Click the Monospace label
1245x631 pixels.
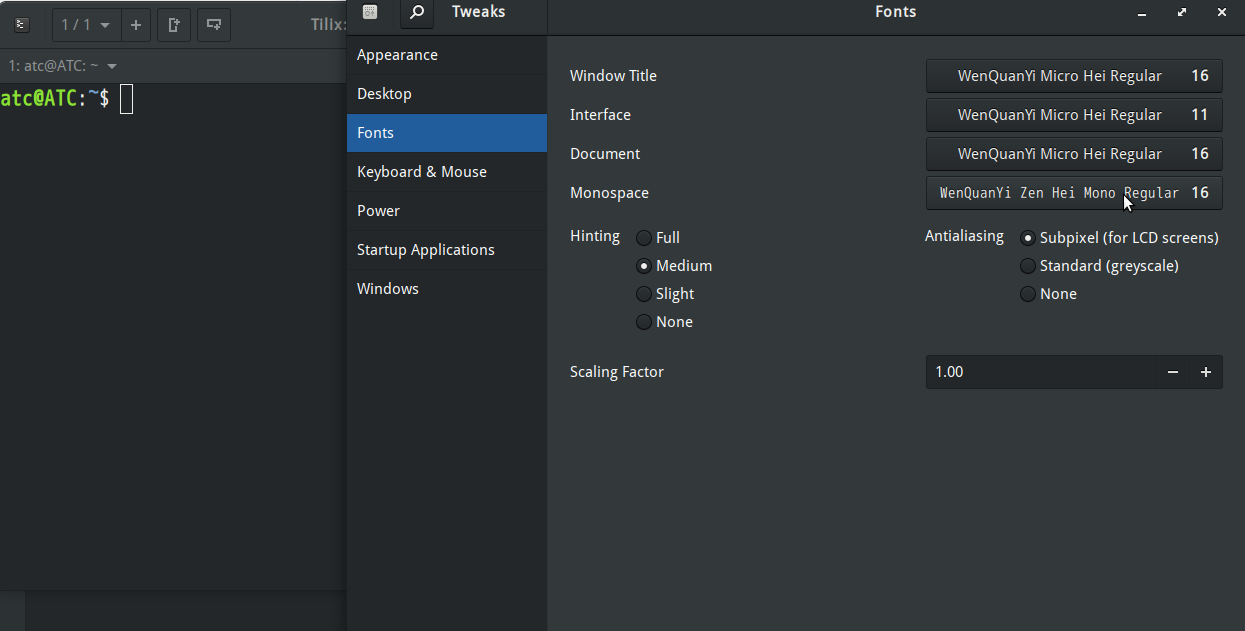609,193
